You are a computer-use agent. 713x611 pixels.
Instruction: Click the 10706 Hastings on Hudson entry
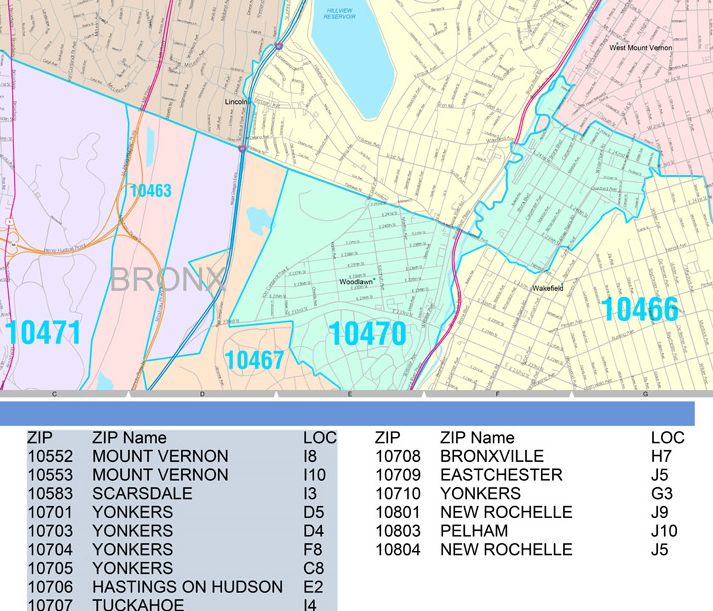155,587
